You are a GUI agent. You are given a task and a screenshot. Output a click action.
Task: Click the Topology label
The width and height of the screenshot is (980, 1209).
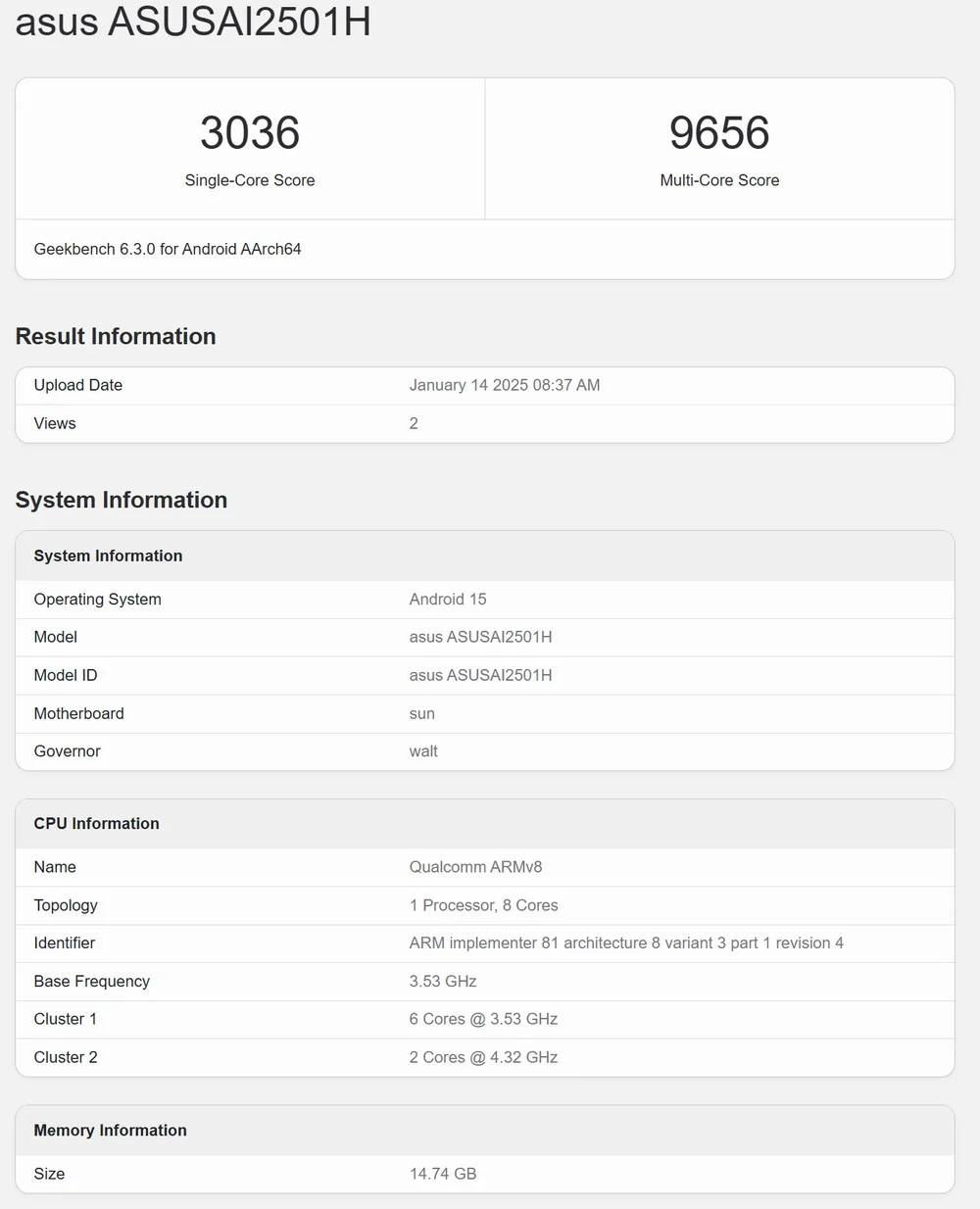point(66,905)
